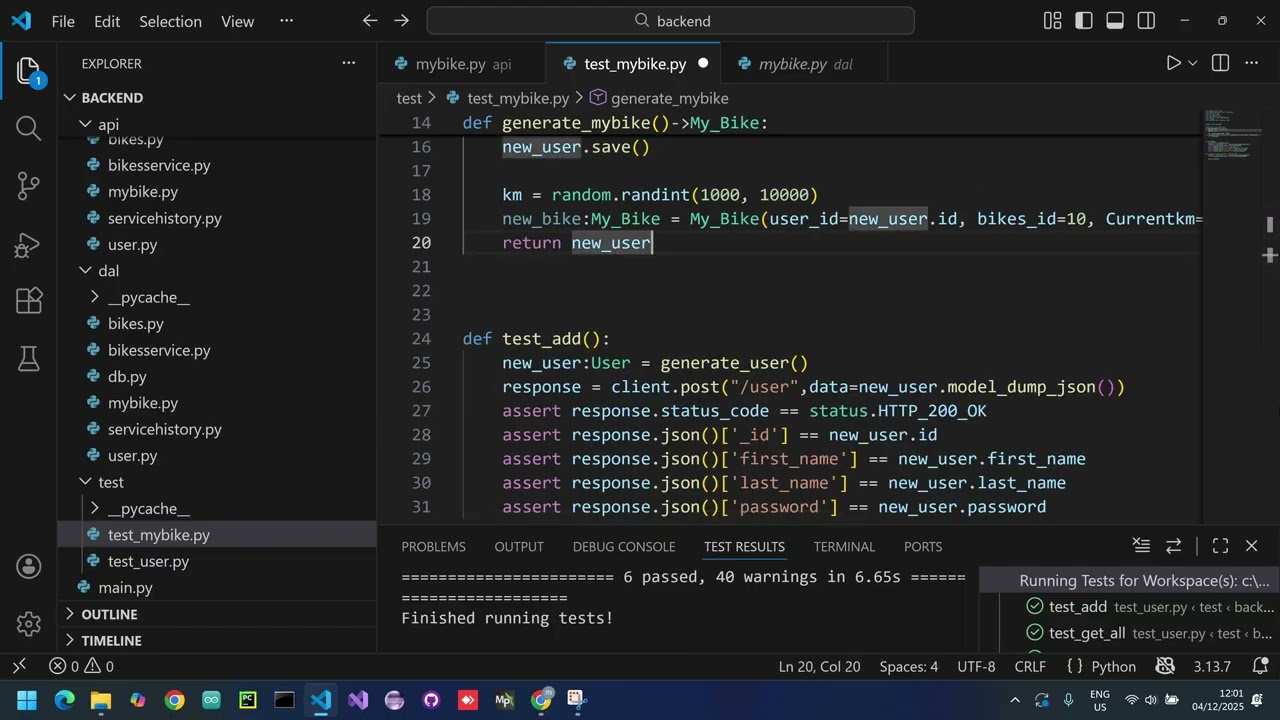Open the Run and Debug view

point(28,243)
